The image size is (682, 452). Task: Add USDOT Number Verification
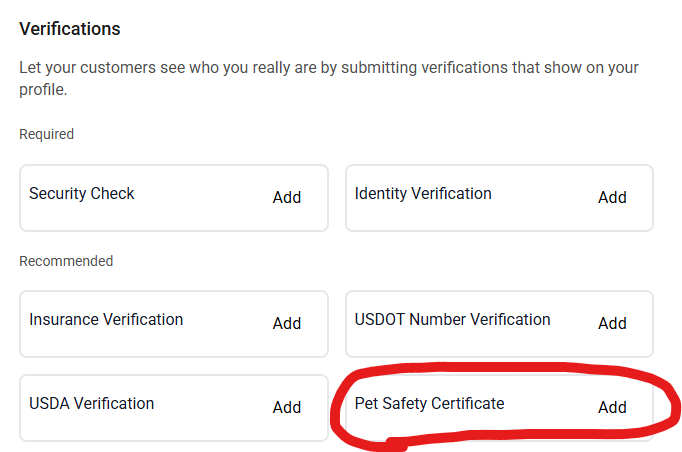612,324
